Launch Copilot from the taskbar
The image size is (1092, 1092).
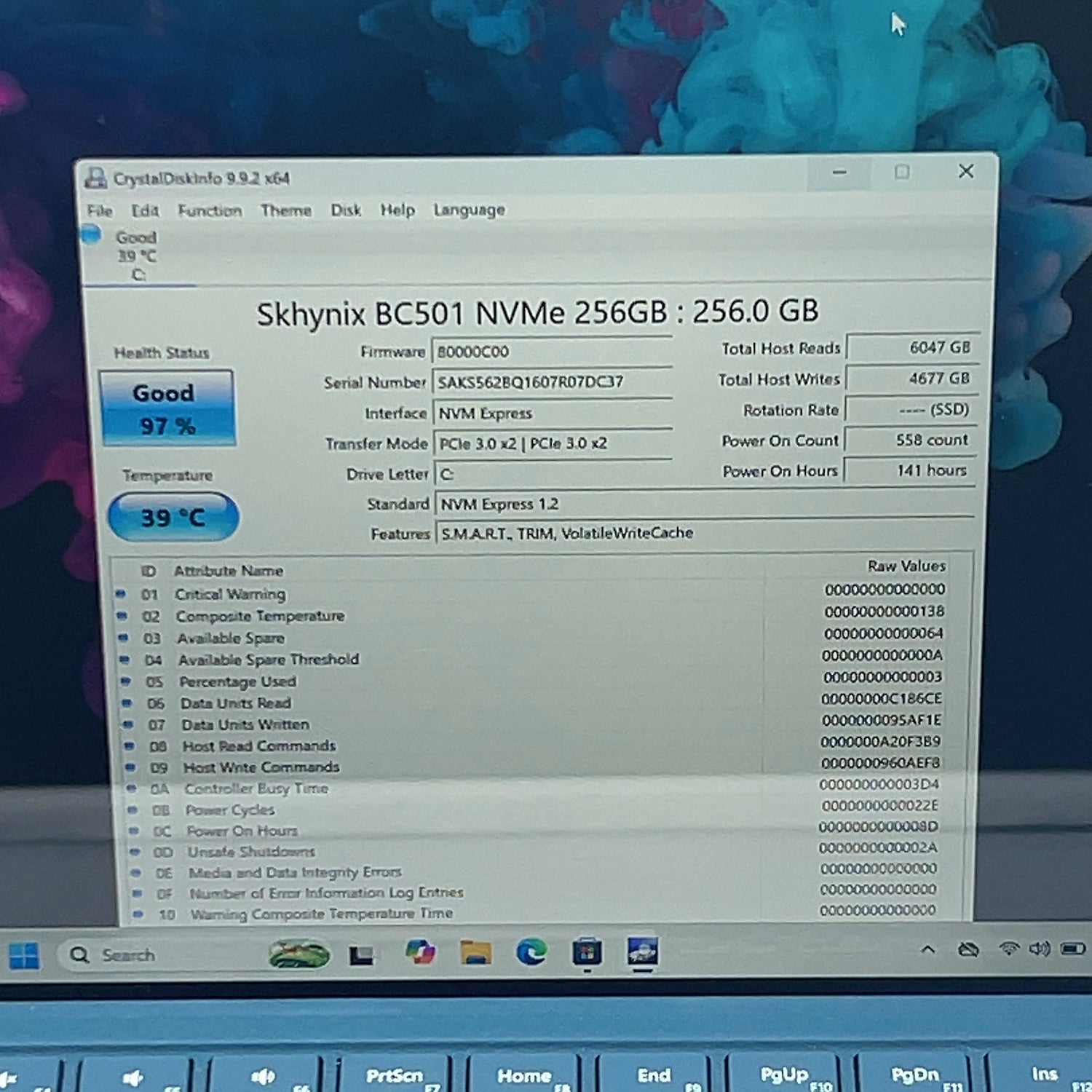(x=420, y=952)
